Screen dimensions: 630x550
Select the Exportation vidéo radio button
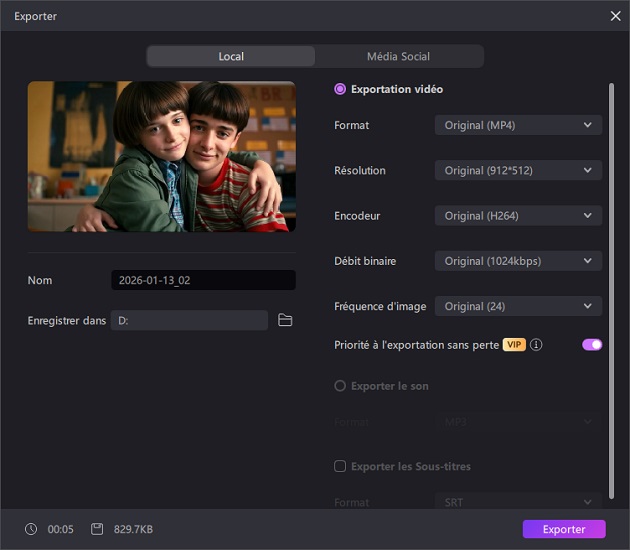(340, 89)
